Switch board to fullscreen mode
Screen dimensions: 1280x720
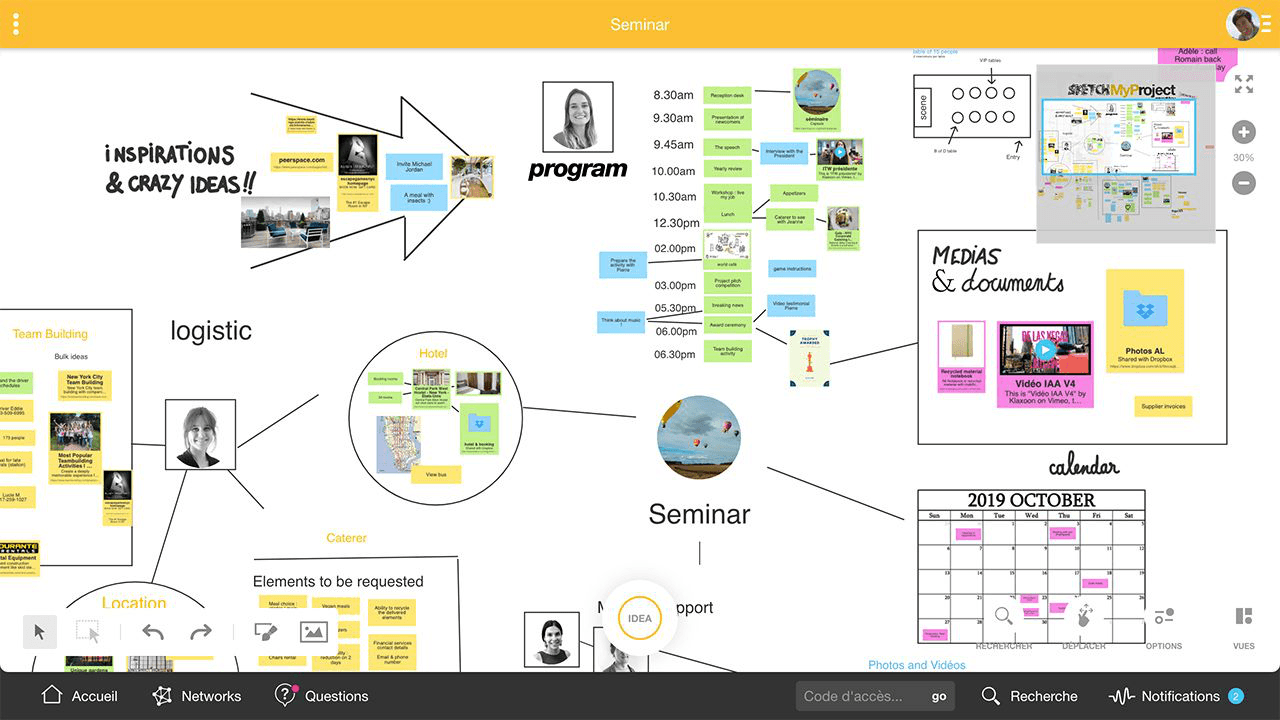[x=1243, y=84]
